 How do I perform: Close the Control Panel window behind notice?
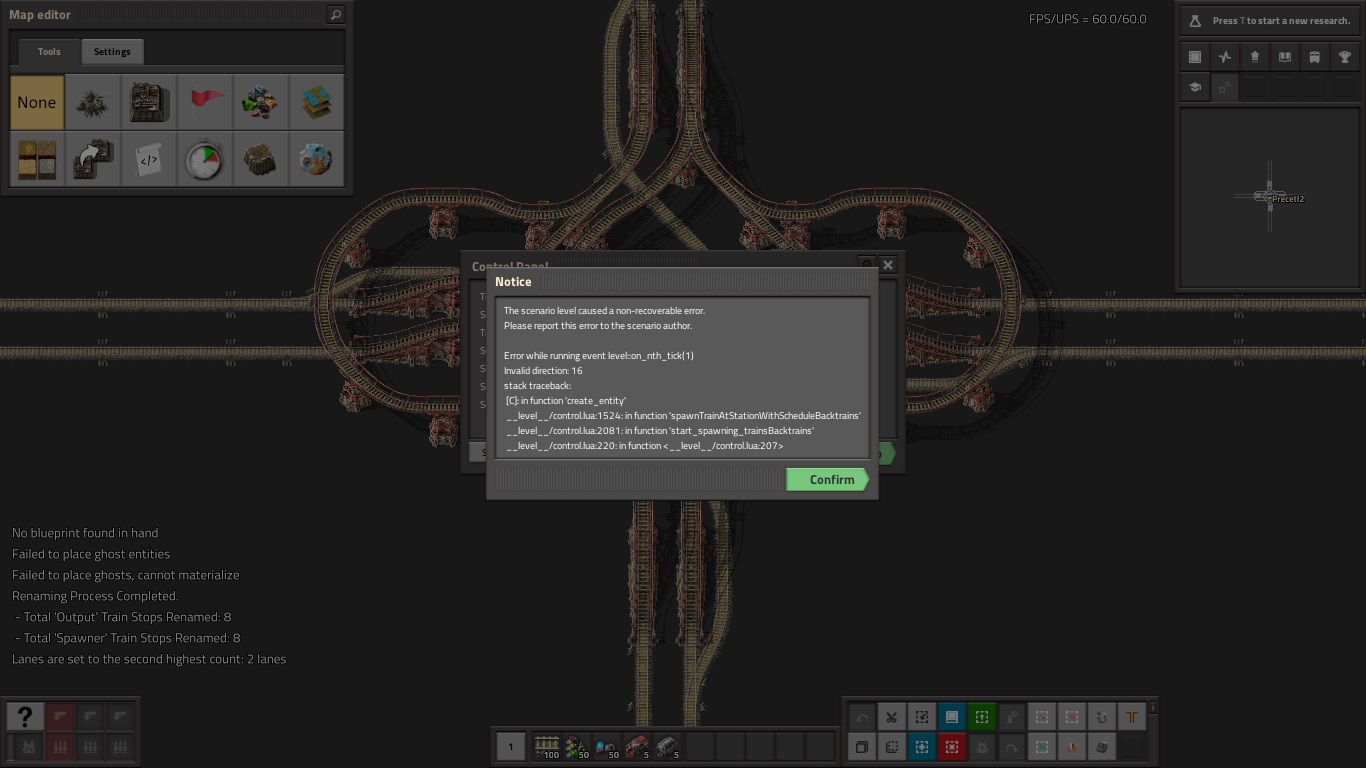tap(887, 265)
